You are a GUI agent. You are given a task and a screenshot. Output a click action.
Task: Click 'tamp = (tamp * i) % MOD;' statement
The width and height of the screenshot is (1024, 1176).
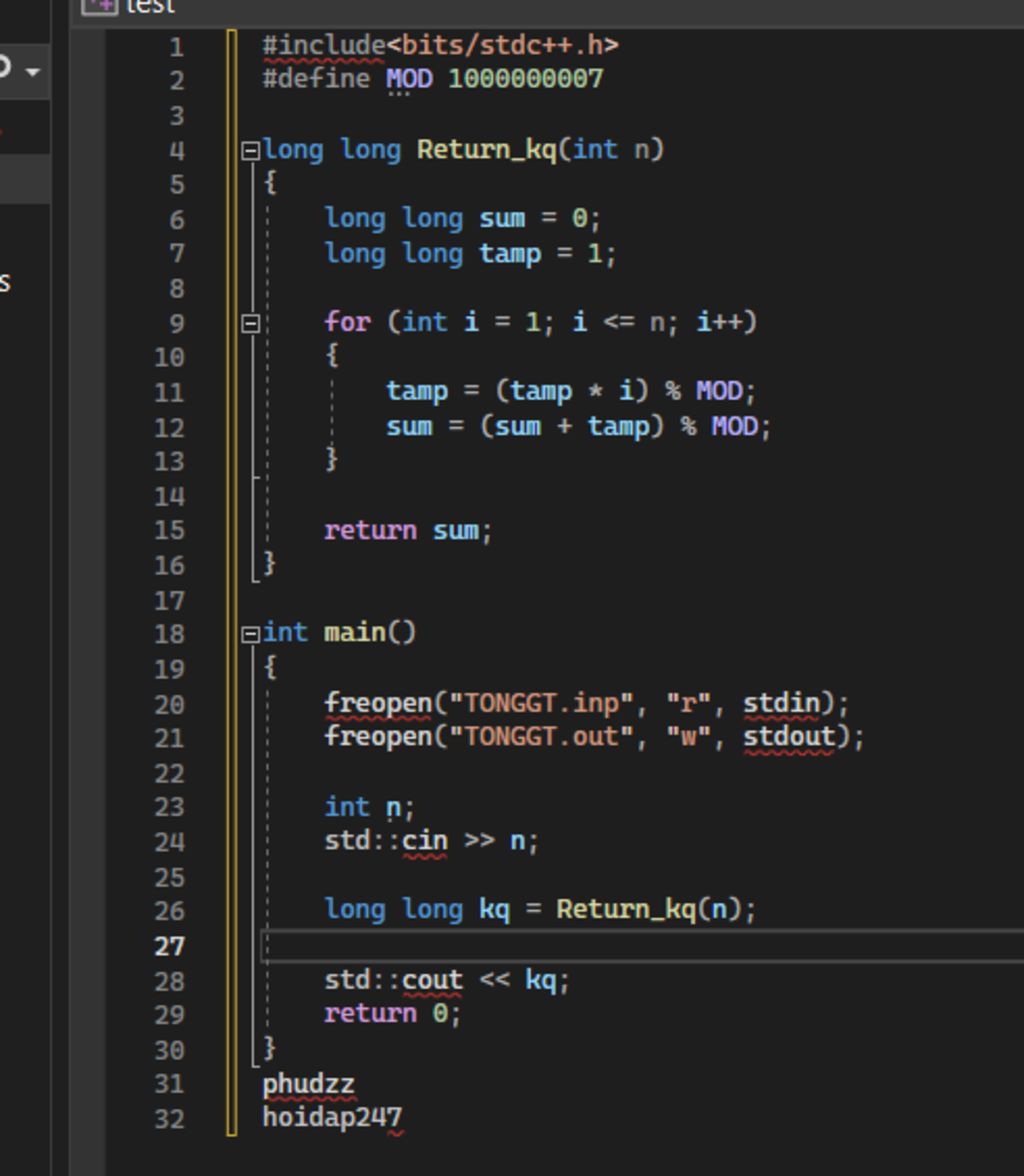coord(571,391)
